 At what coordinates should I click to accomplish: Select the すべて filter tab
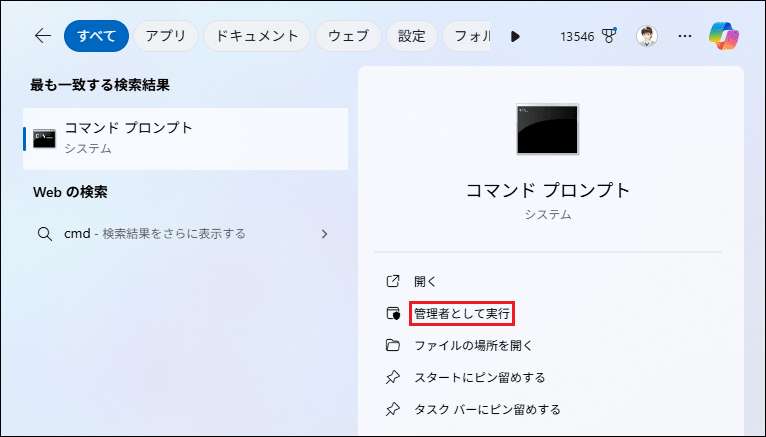pyautogui.click(x=97, y=36)
